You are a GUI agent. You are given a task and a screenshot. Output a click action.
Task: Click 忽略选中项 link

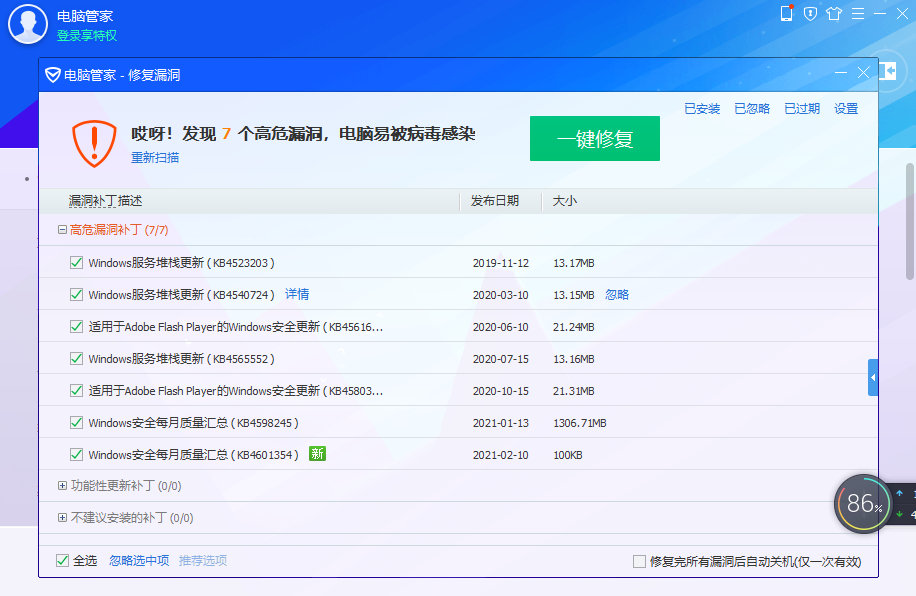(139, 560)
